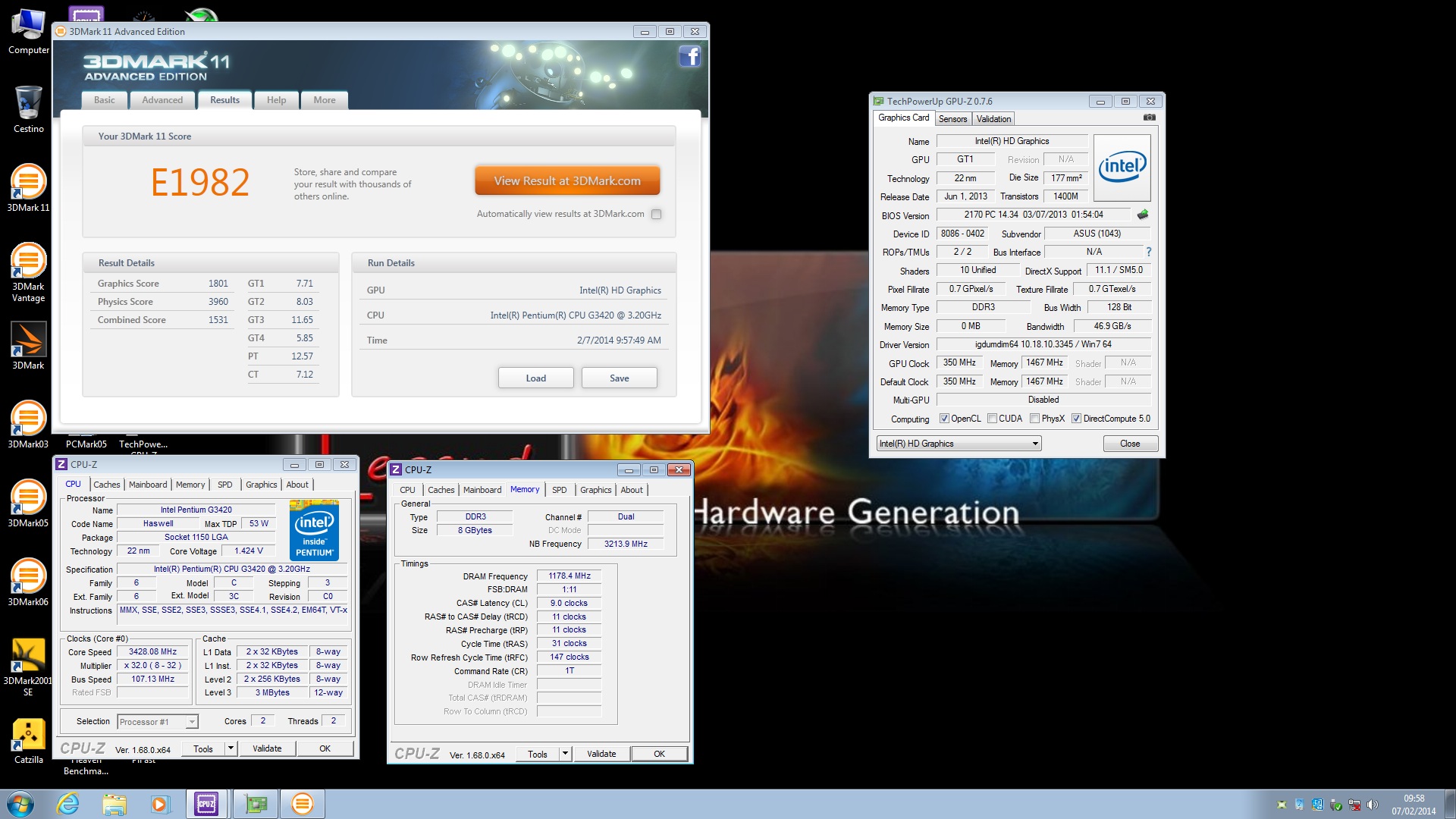Switch to the Advanced tab in 3DMark 11
The width and height of the screenshot is (1456, 819).
coord(162,100)
